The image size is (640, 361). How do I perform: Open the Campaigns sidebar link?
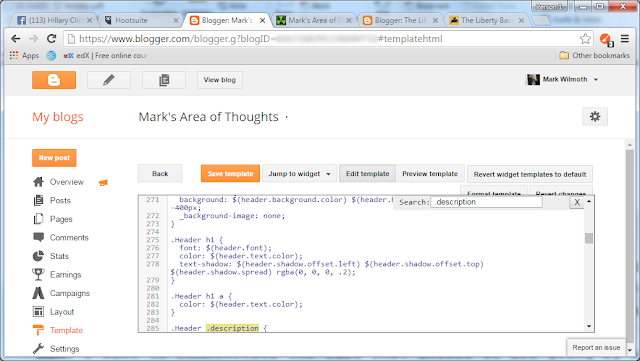[x=69, y=293]
